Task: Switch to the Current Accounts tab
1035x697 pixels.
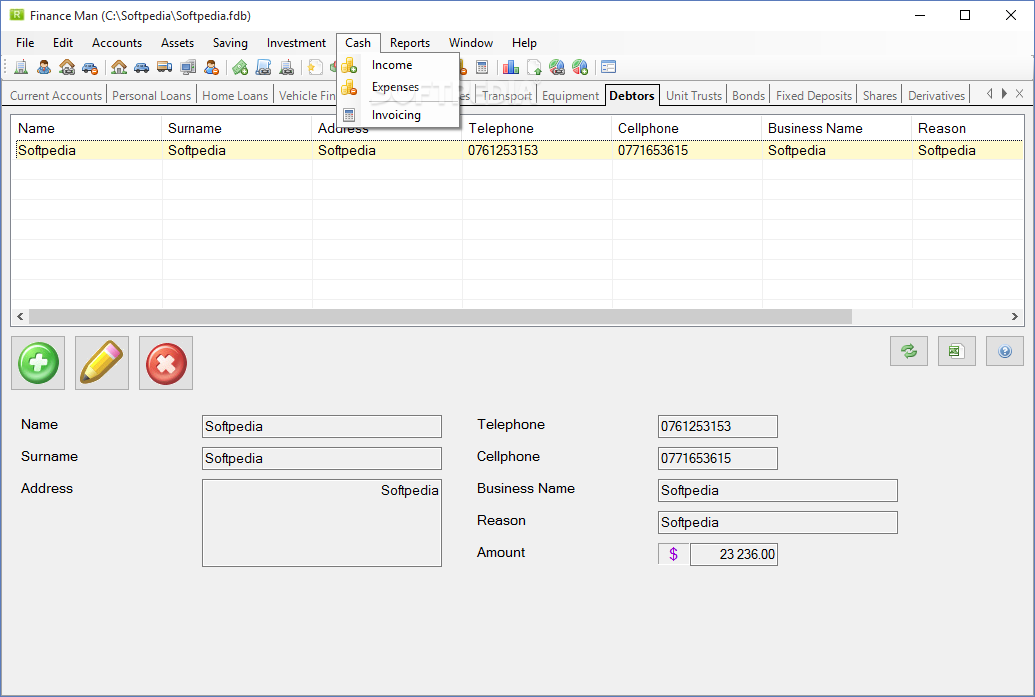Action: pyautogui.click(x=56, y=96)
